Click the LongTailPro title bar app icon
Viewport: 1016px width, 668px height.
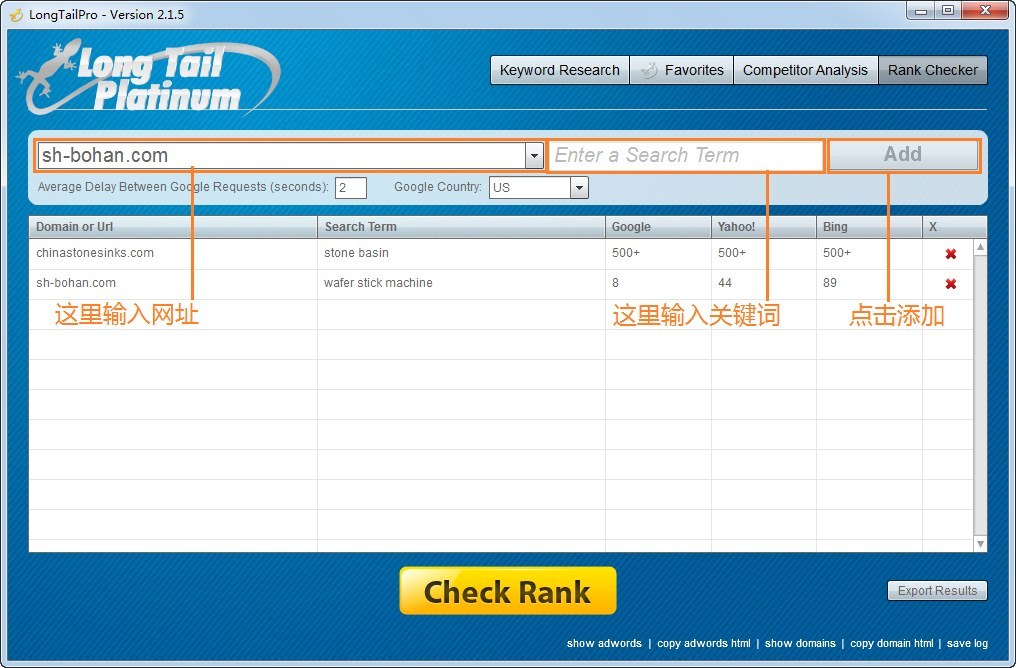[x=17, y=14]
